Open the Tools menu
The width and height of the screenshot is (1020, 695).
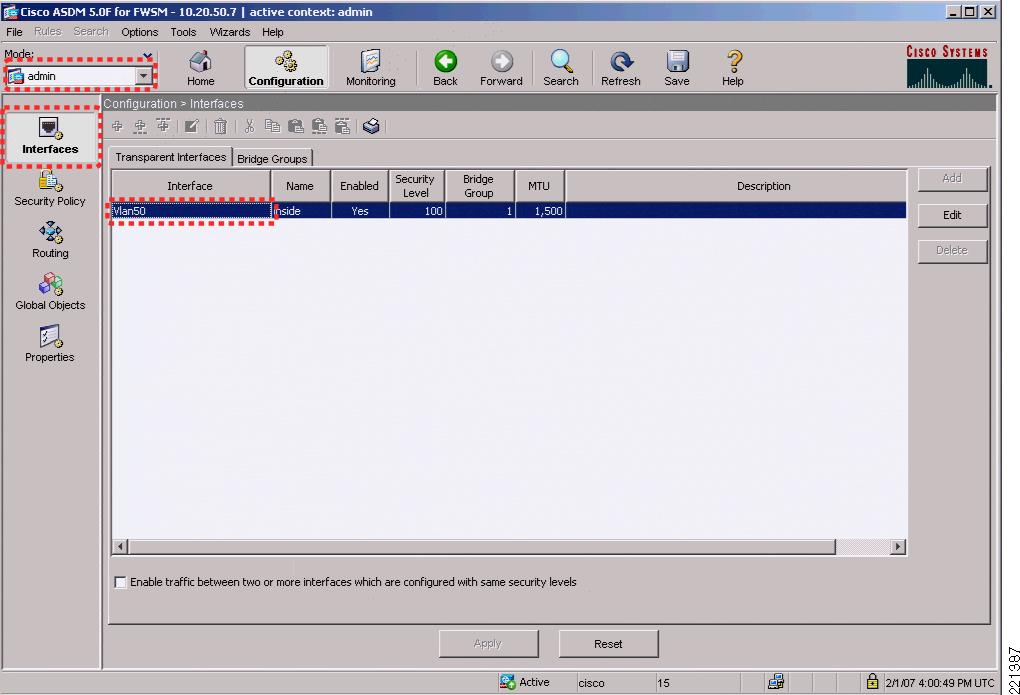(183, 32)
